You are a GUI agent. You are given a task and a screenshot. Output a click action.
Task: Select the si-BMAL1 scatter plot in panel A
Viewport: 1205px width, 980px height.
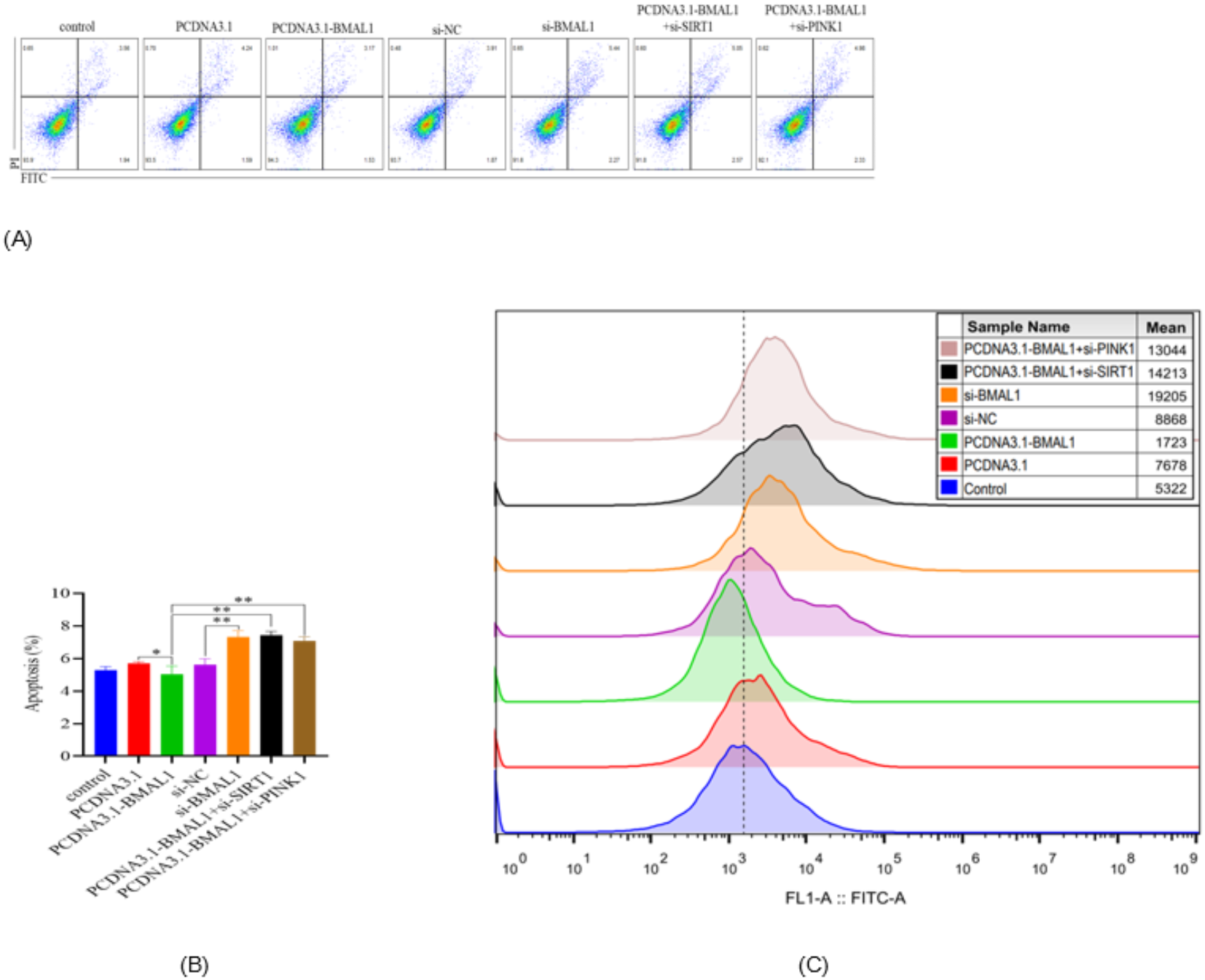[568, 103]
